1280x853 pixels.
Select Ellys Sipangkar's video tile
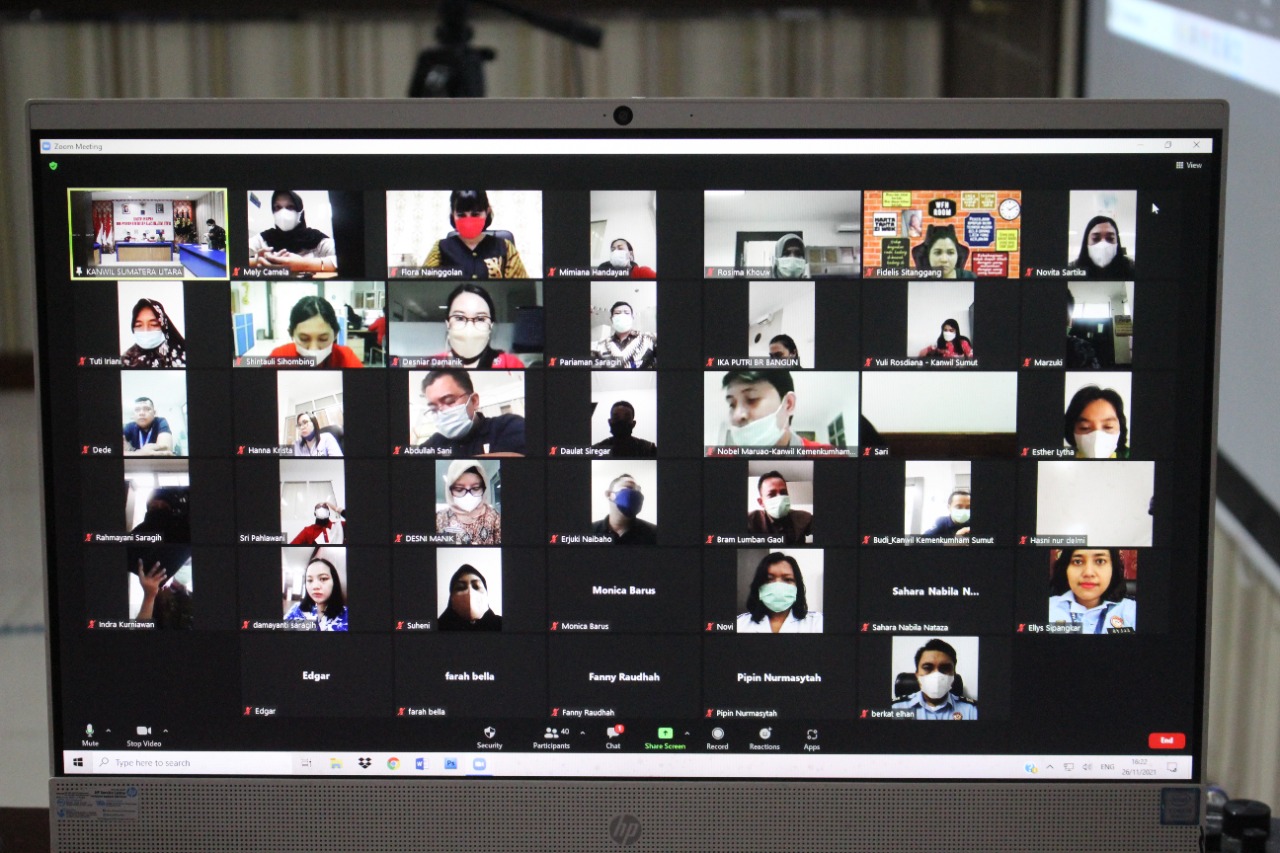[x=1092, y=590]
